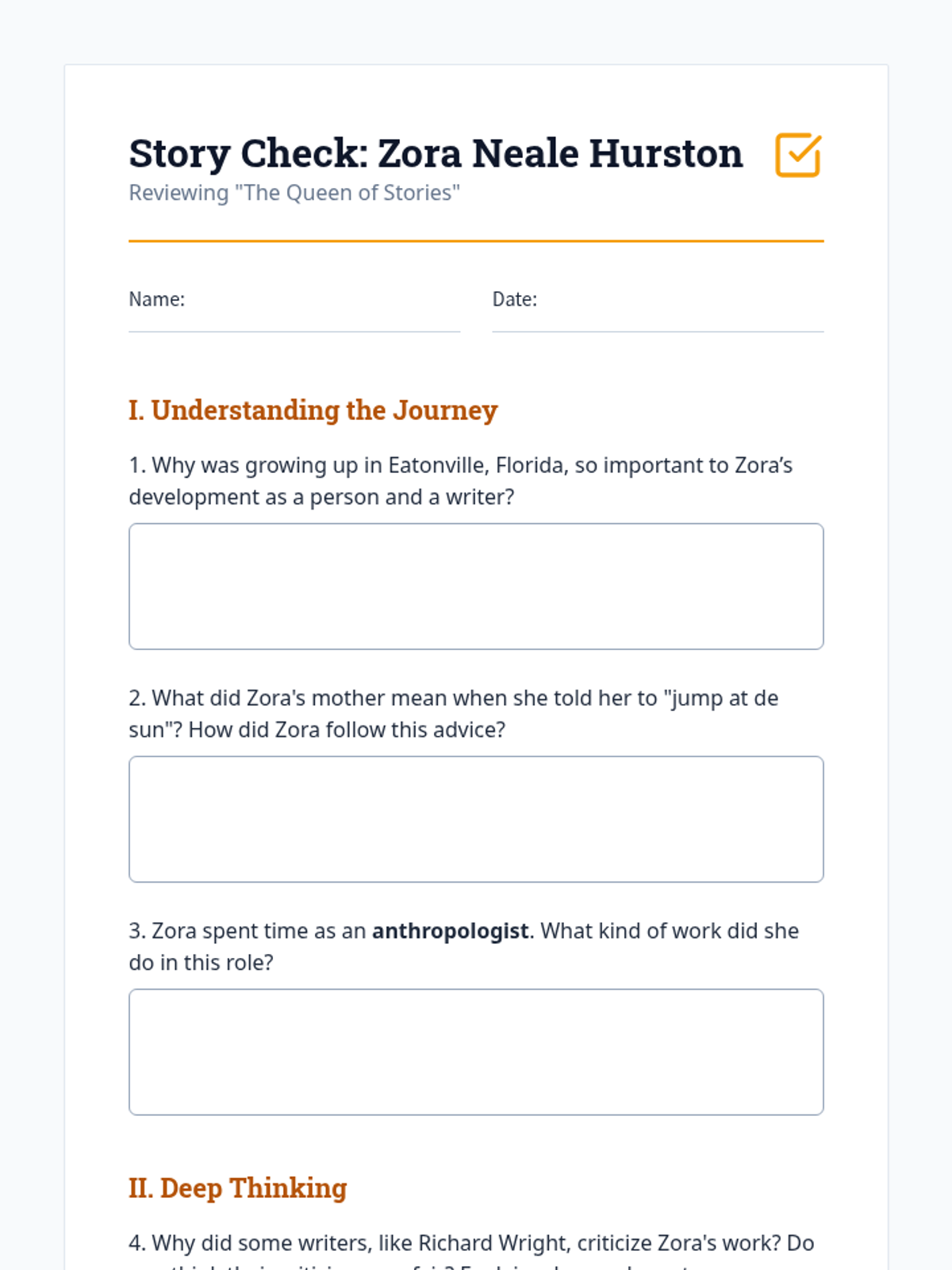Type area for question 1 about Eatonville

point(476,586)
